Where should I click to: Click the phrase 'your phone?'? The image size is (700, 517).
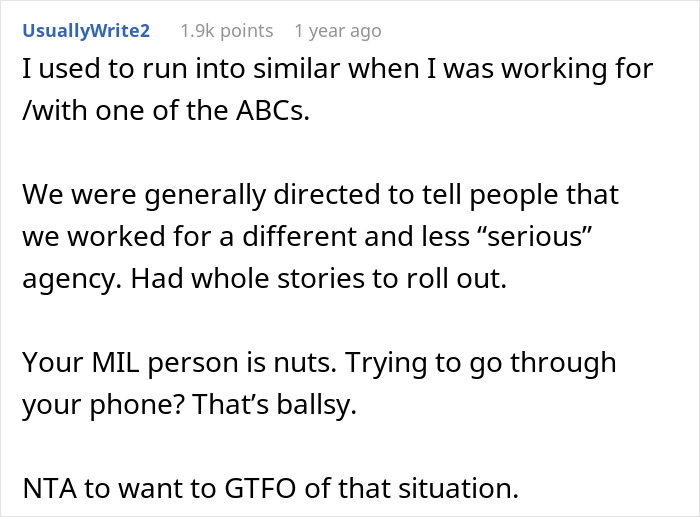click(104, 405)
